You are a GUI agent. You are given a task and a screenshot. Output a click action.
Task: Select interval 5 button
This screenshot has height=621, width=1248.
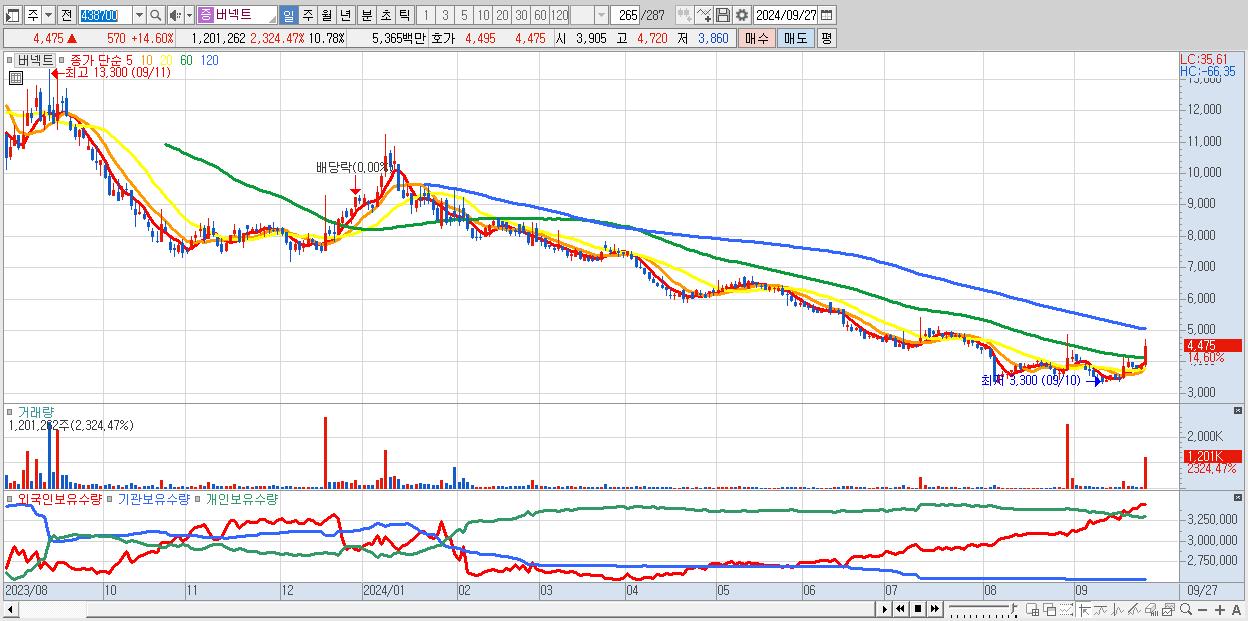pos(464,15)
